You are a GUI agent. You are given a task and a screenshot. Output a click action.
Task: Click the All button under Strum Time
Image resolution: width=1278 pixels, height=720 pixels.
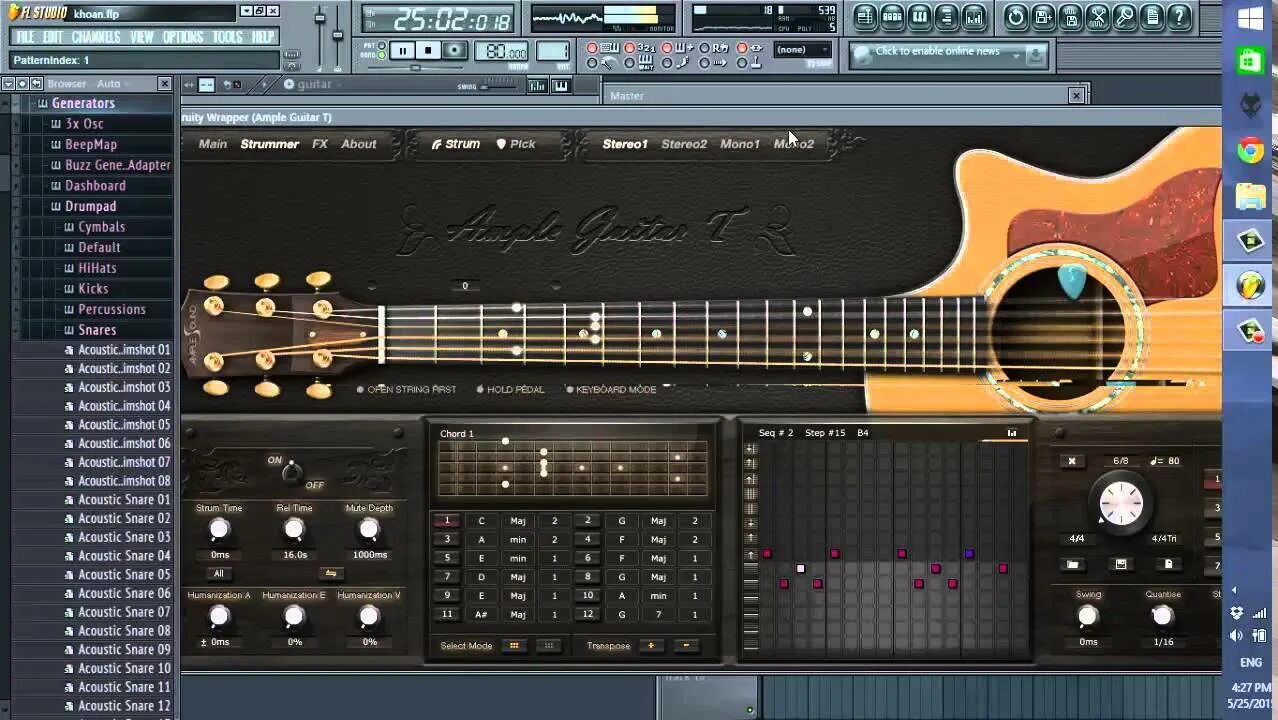point(219,573)
